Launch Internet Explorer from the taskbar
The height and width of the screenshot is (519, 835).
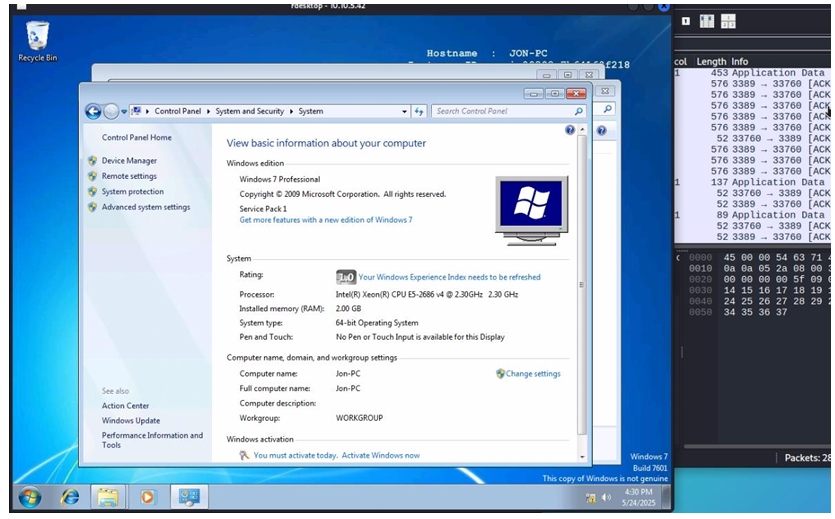click(x=70, y=497)
